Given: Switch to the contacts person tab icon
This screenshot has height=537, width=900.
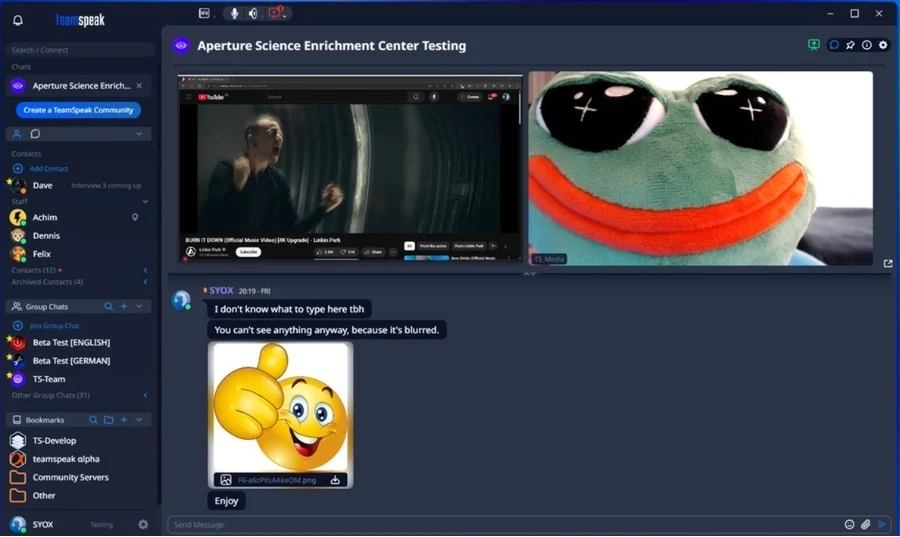Looking at the screenshot, I should [17, 134].
